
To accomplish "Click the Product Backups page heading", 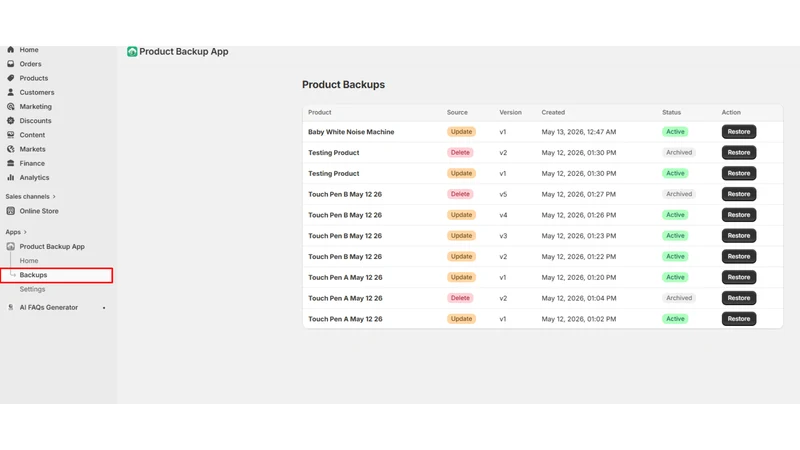I will pyautogui.click(x=343, y=85).
